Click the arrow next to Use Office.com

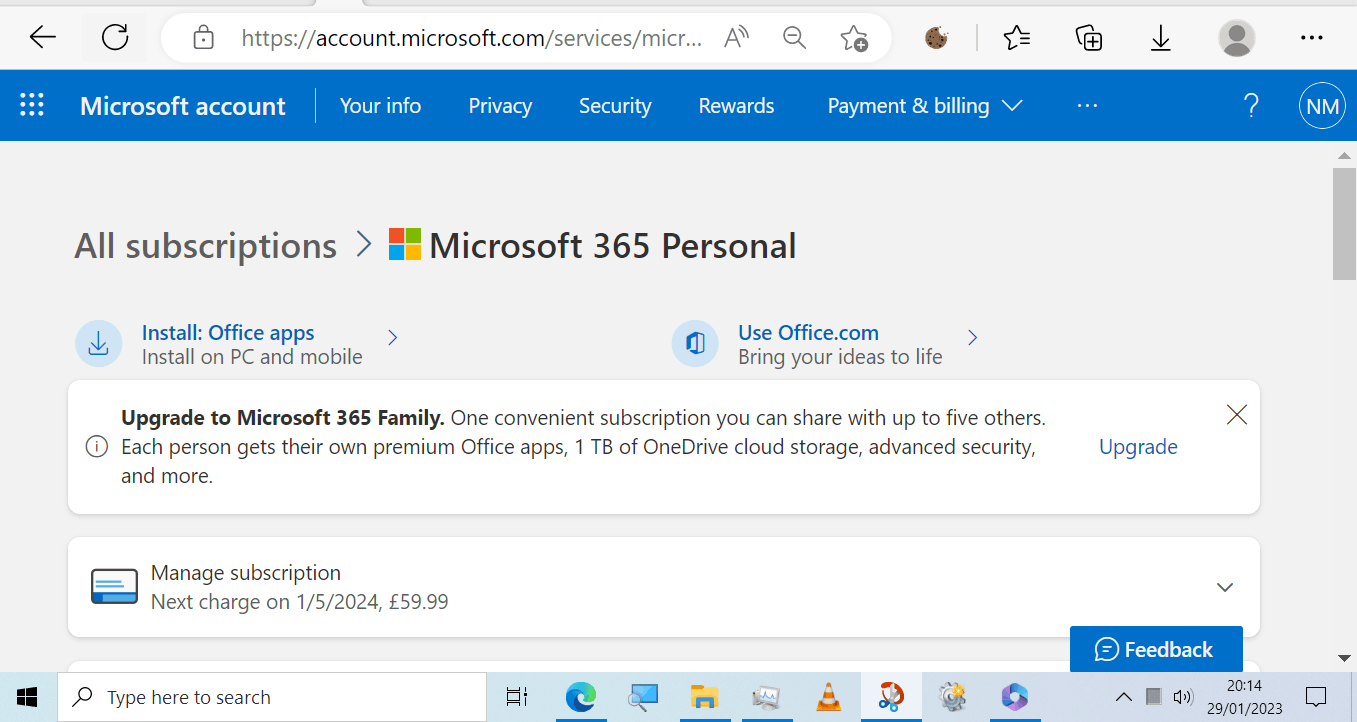(972, 338)
